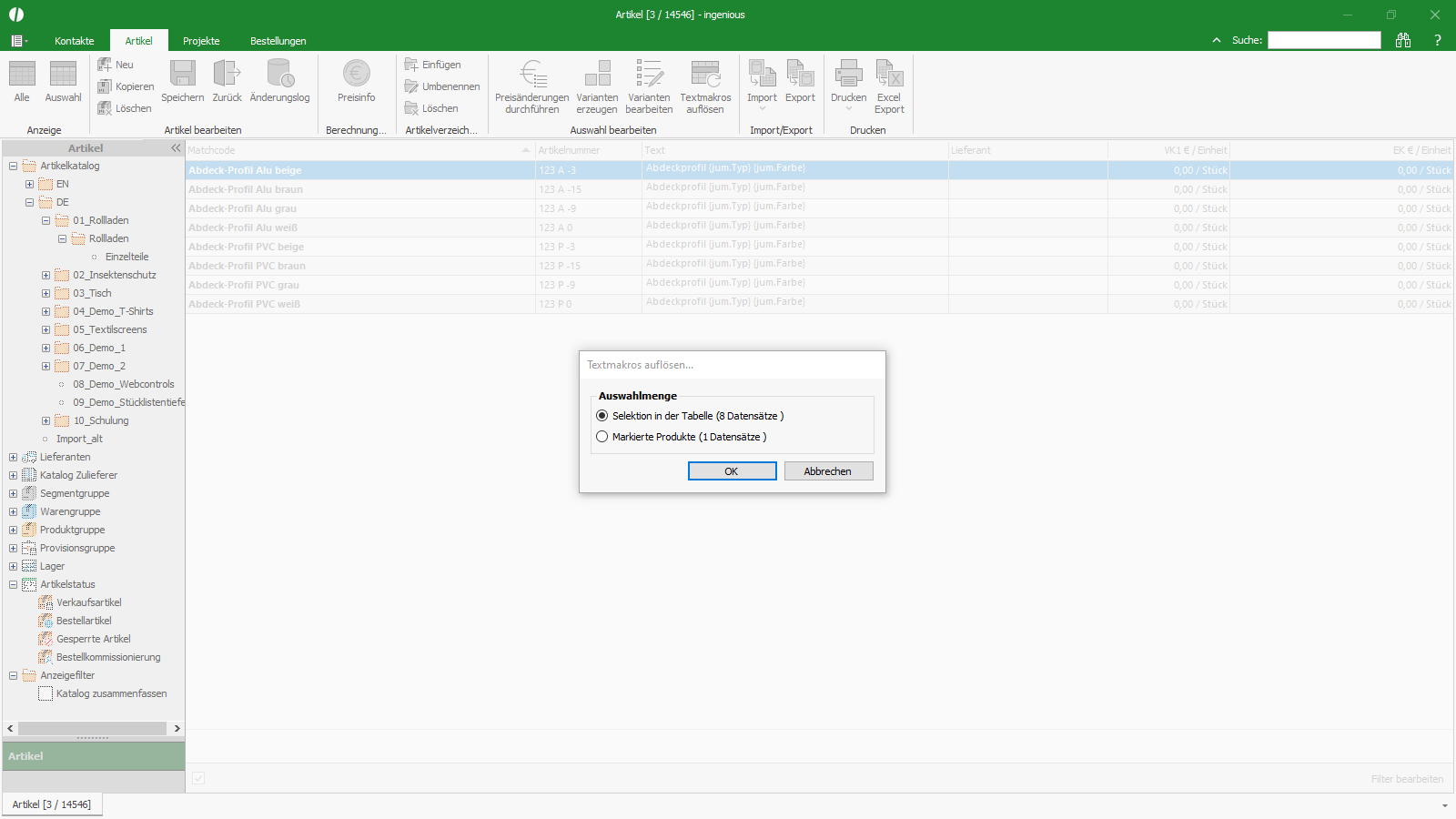Screen dimensions: 1456x819
Task: Click Löschen in Artikel bearbeiten group
Action: tap(125, 108)
